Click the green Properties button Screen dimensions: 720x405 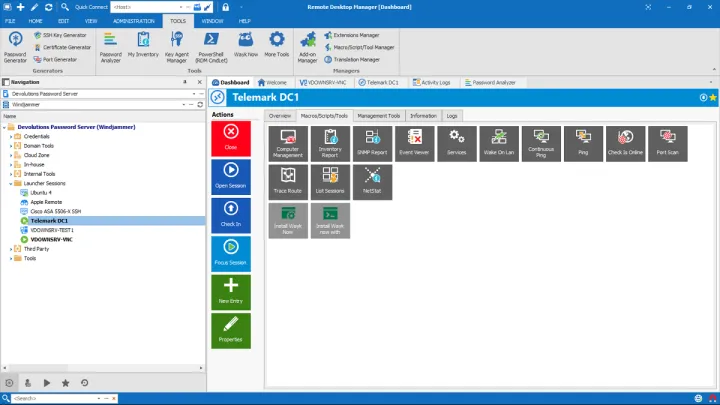tap(231, 330)
